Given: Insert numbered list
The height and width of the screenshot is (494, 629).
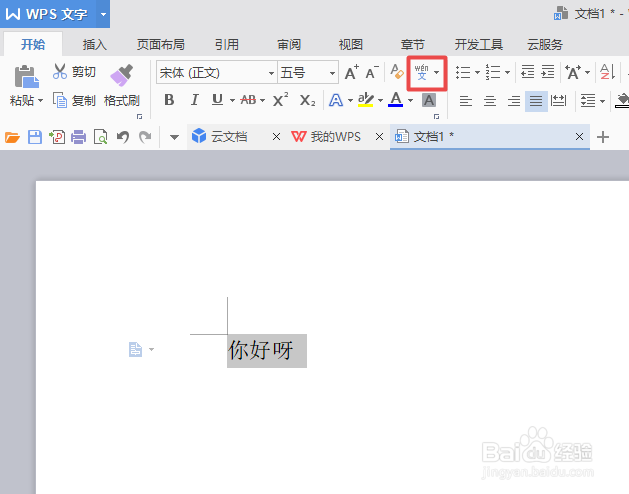Looking at the screenshot, I should [x=493, y=72].
